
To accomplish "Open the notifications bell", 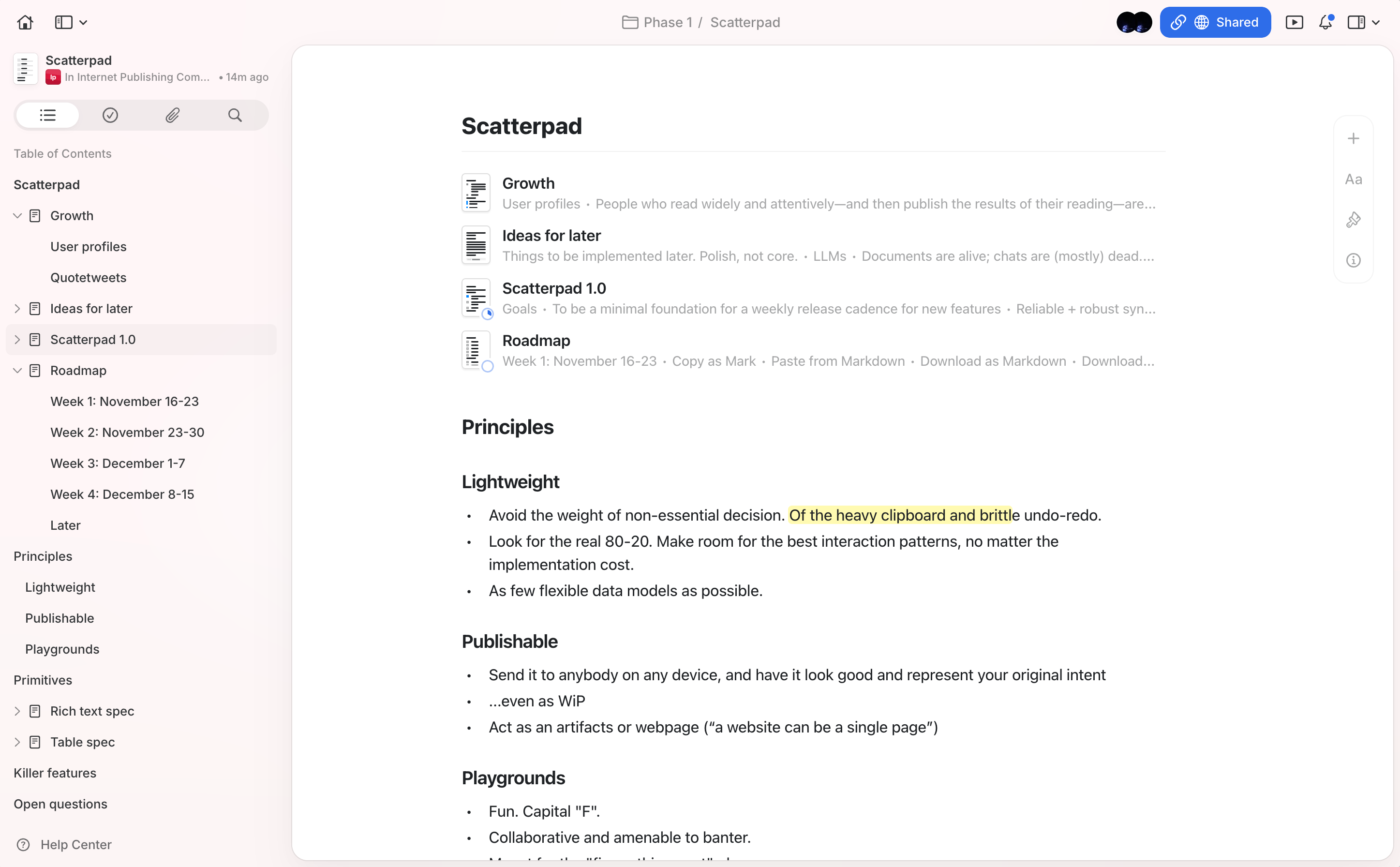I will click(x=1325, y=22).
